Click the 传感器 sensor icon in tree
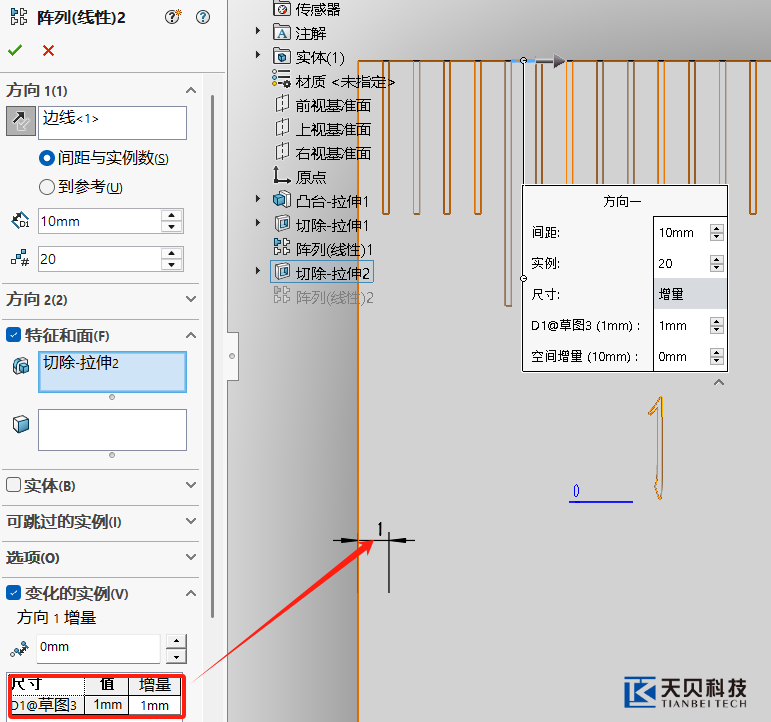Viewport: 771px width, 722px height. (282, 9)
